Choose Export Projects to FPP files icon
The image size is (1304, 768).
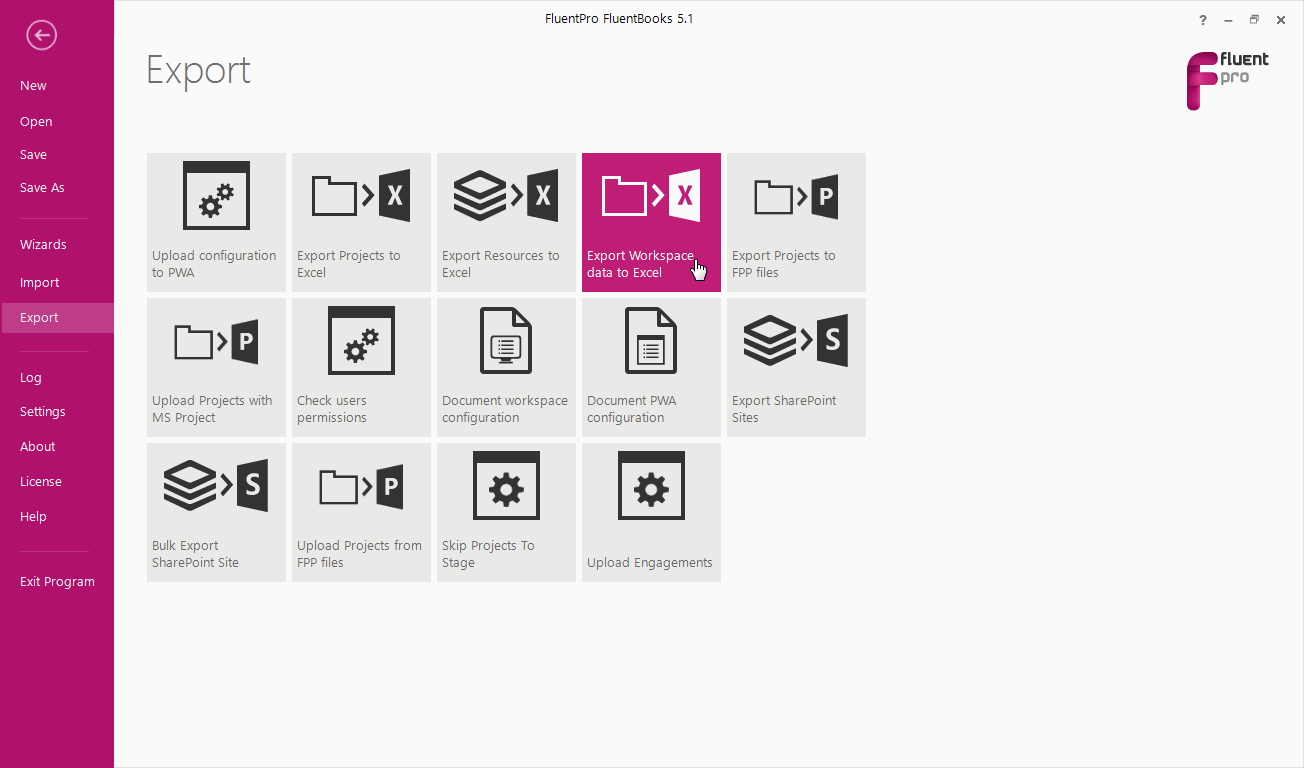click(796, 196)
